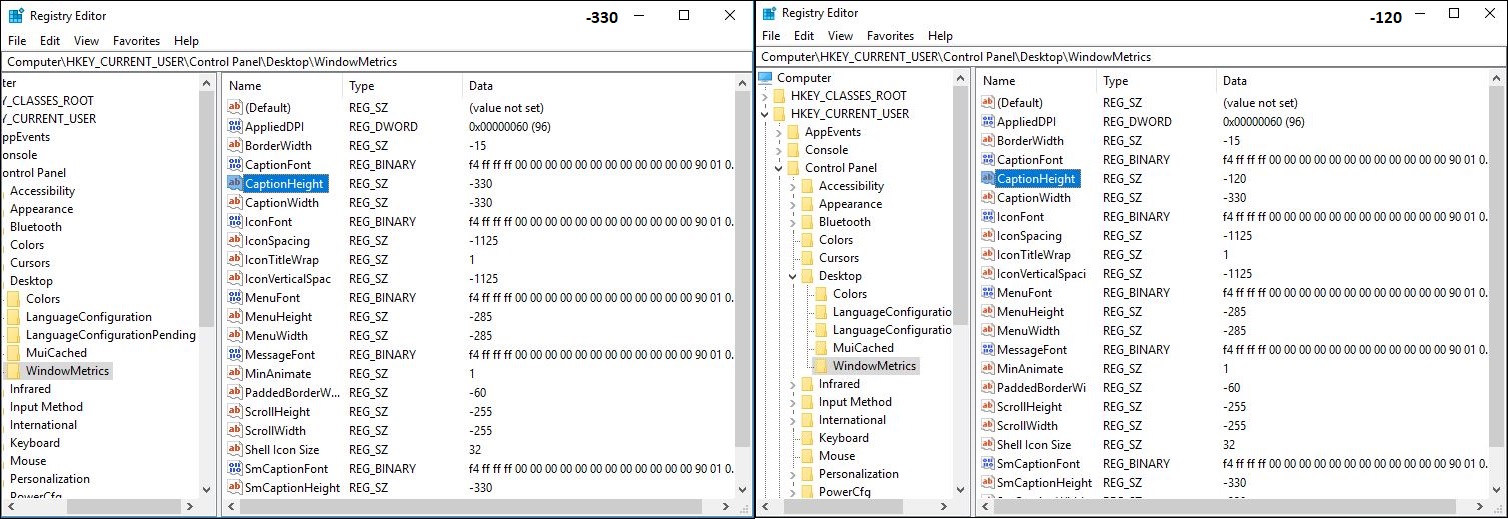Expand Appearance node in right window
This screenshot has width=1508, height=519.
(793, 203)
